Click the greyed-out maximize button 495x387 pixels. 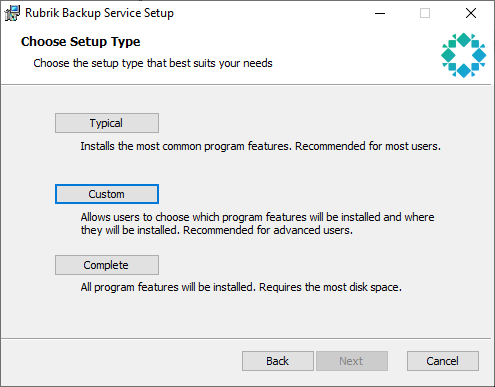[x=425, y=13]
